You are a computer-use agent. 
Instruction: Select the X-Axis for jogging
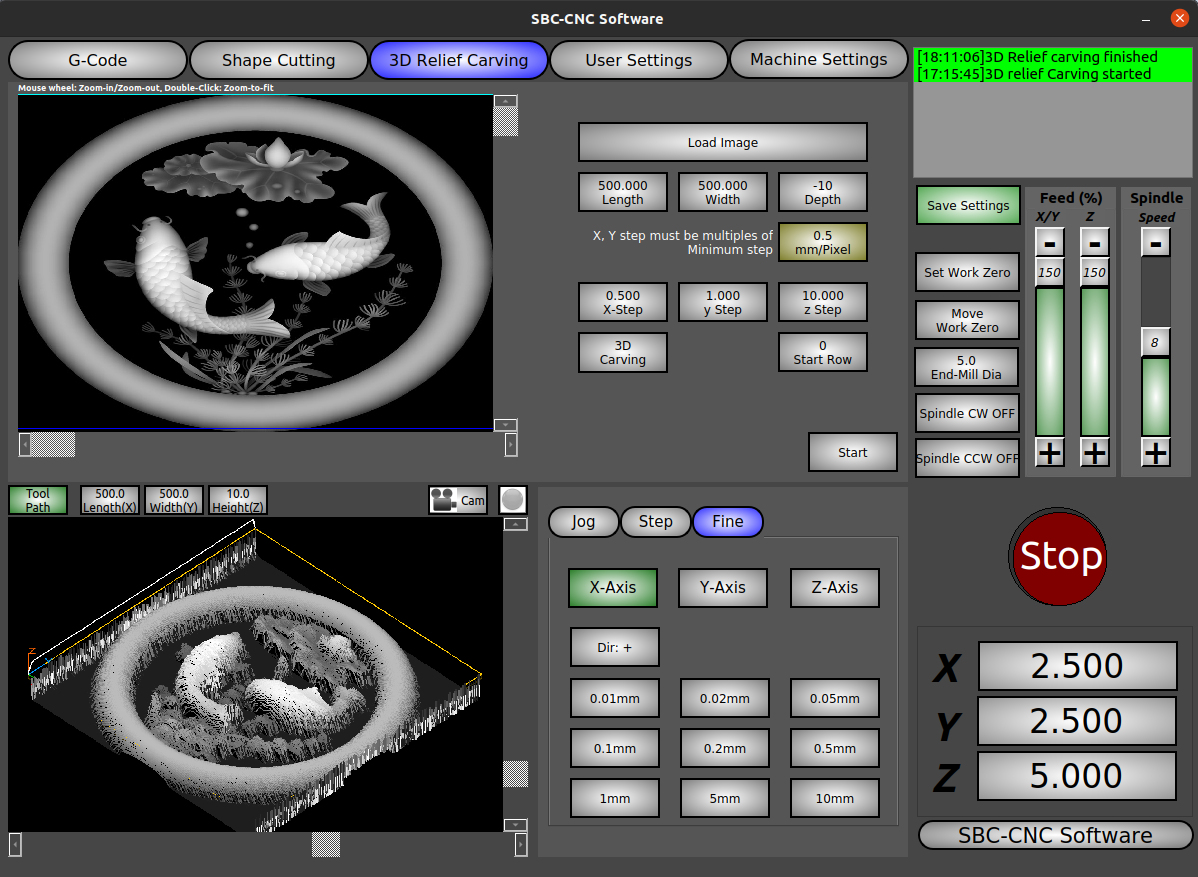pyautogui.click(x=613, y=587)
